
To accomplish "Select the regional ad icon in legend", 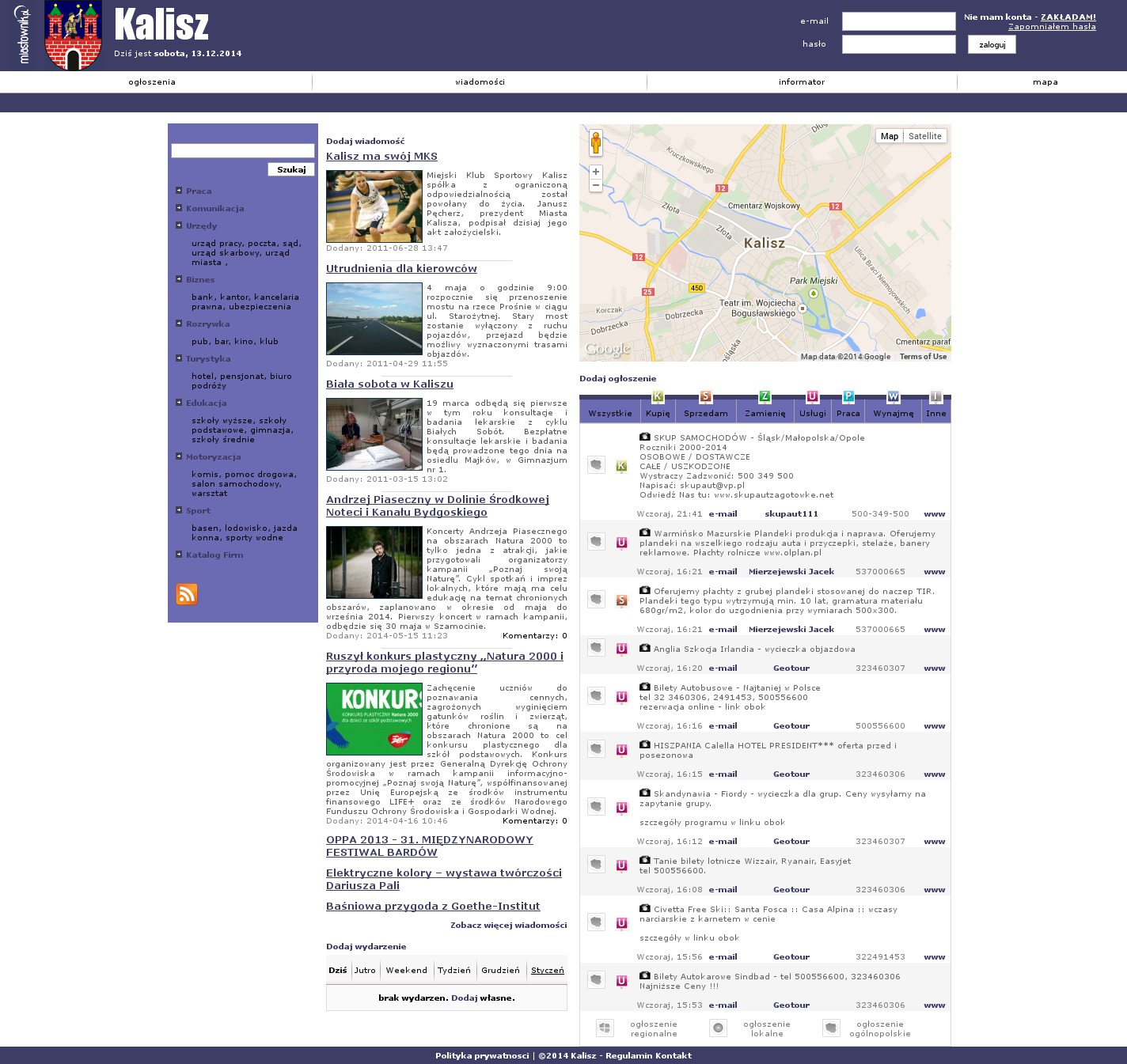I will pos(605,1028).
